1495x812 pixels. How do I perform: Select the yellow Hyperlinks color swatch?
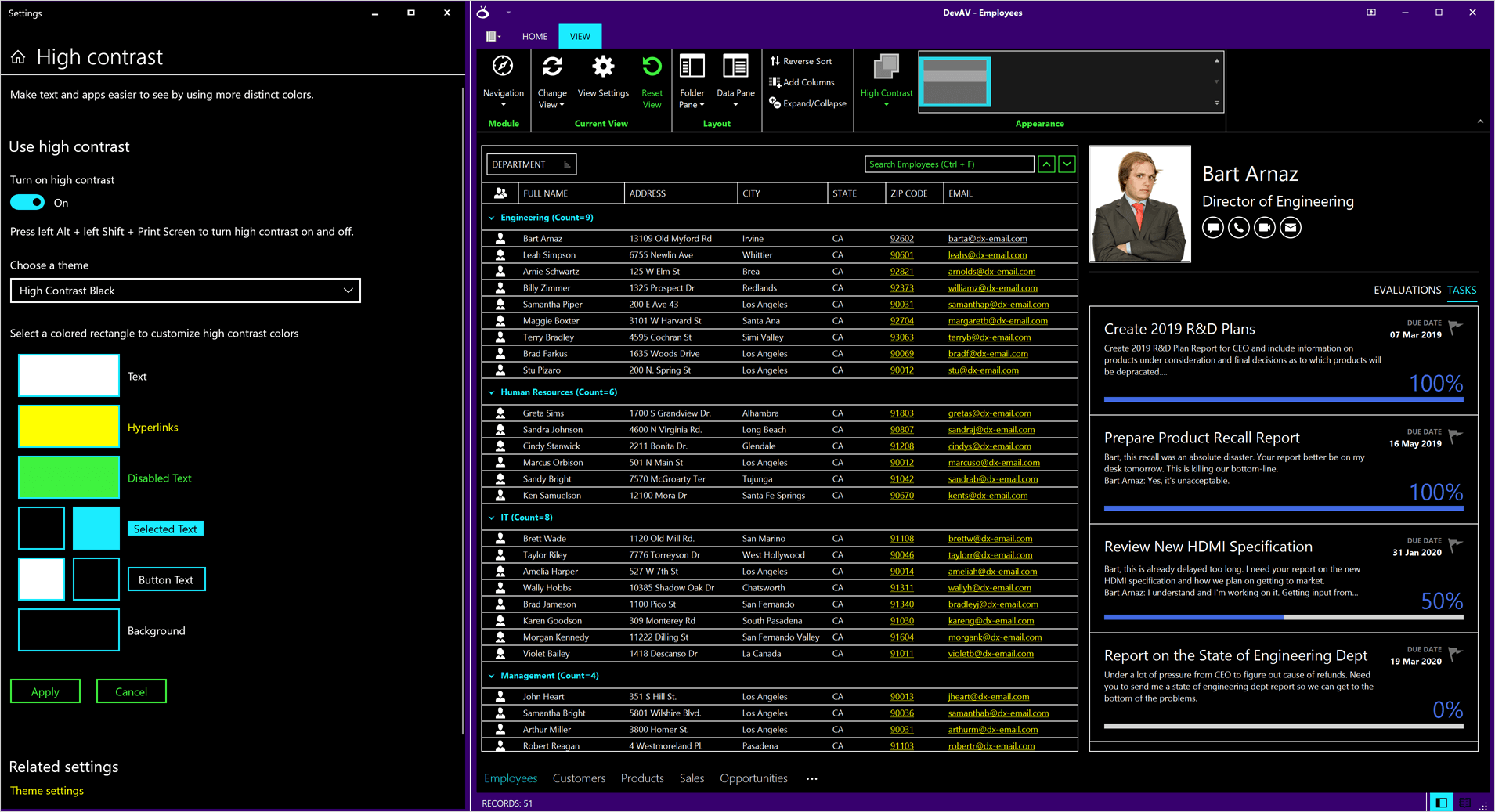[68, 427]
